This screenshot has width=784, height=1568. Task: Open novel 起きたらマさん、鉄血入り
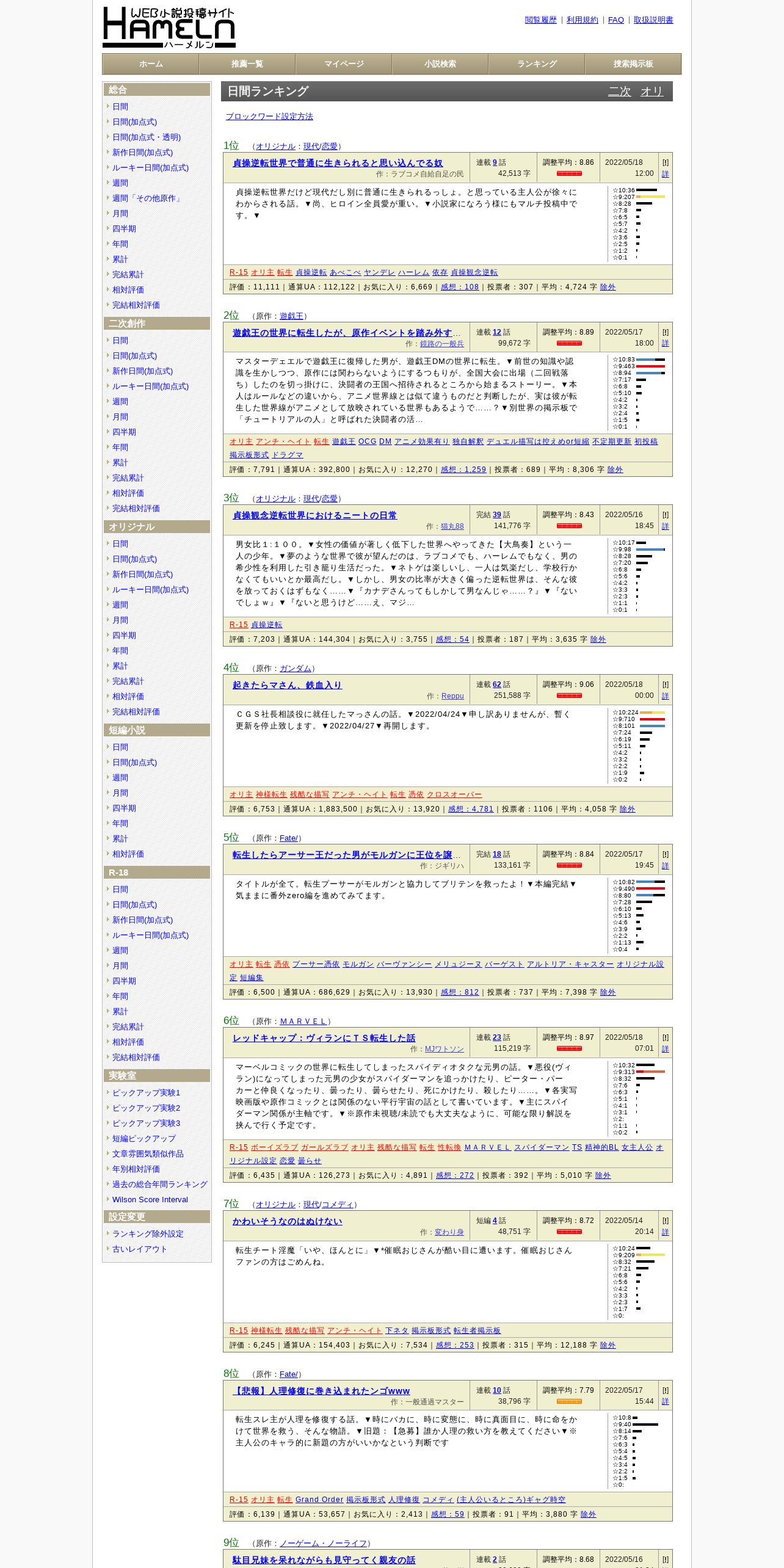pyautogui.click(x=287, y=685)
